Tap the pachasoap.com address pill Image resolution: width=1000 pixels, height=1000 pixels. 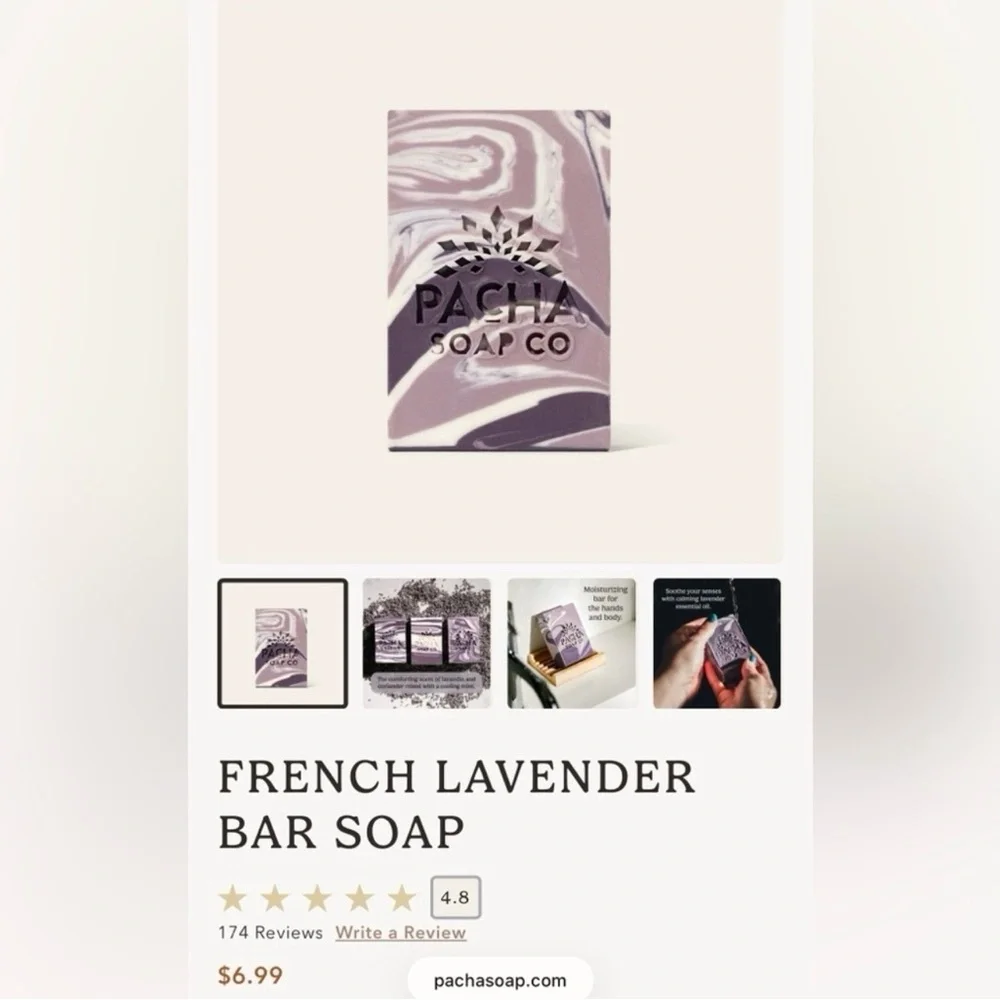(x=500, y=980)
